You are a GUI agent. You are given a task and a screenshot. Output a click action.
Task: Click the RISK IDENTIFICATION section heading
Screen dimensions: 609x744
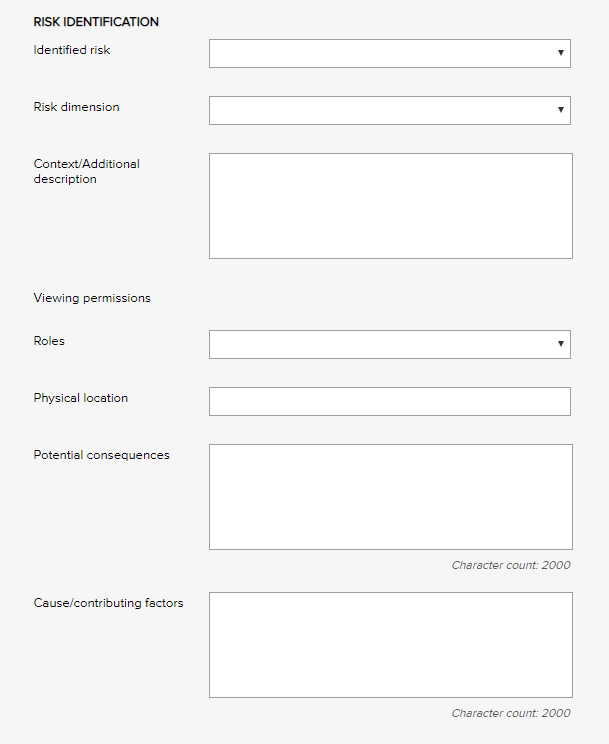tap(96, 22)
